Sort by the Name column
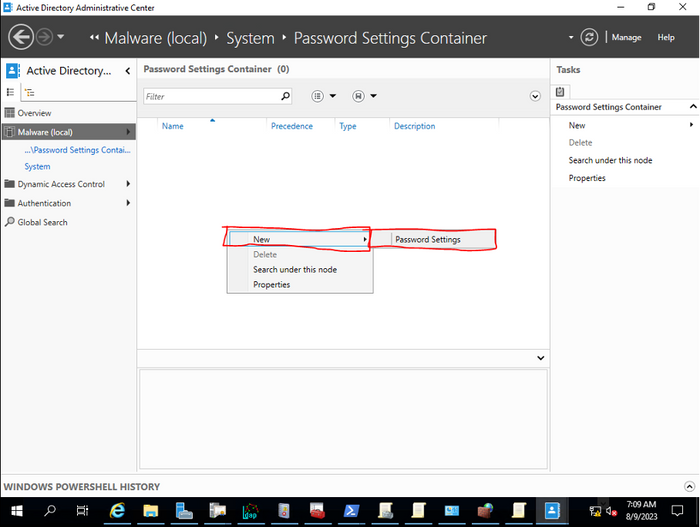Viewport: 700px width, 527px height. (172, 126)
